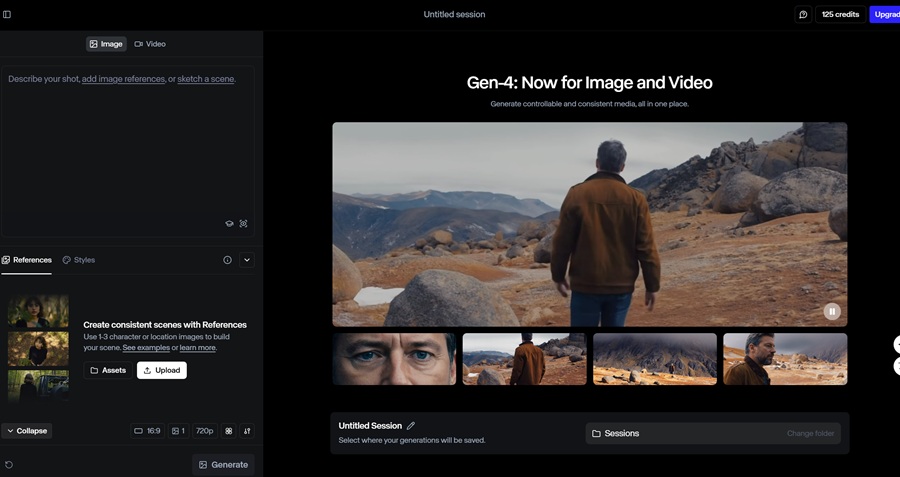Switch to the Video tab
The width and height of the screenshot is (900, 477).
(x=150, y=44)
